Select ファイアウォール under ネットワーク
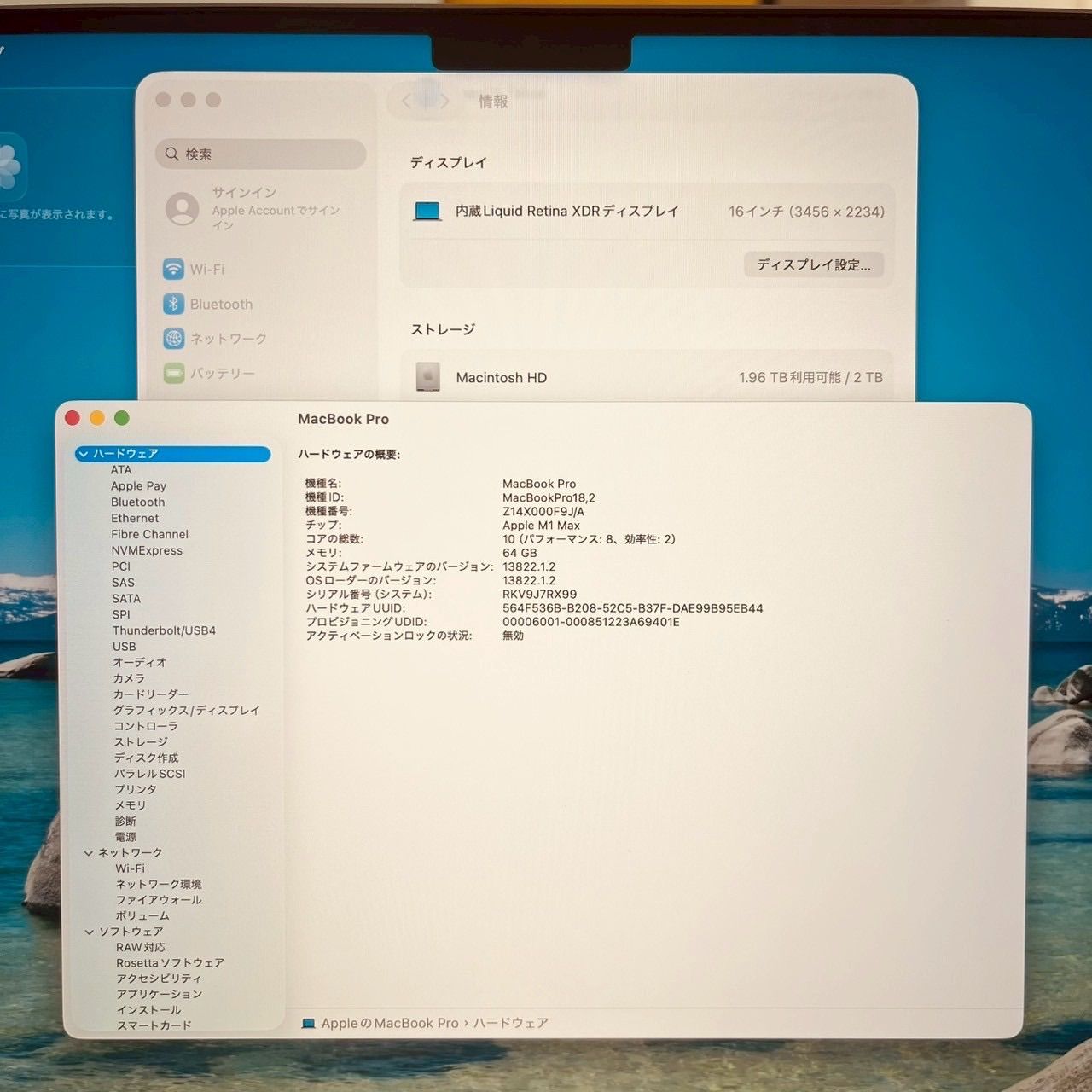The width and height of the screenshot is (1092, 1092). tap(159, 899)
